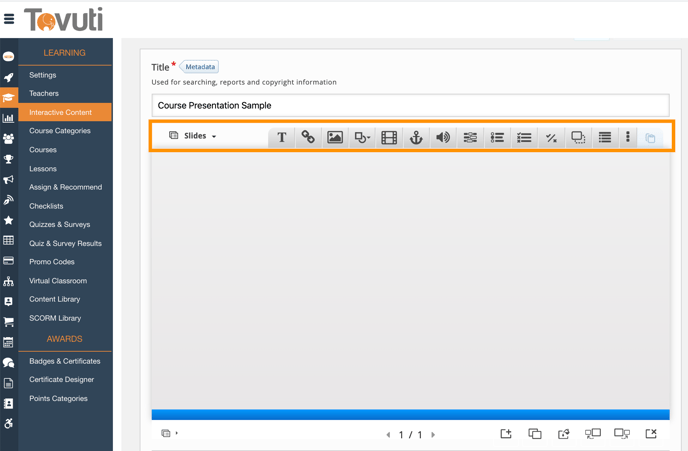
Task: Open the more options vertical dots menu
Action: pos(628,137)
